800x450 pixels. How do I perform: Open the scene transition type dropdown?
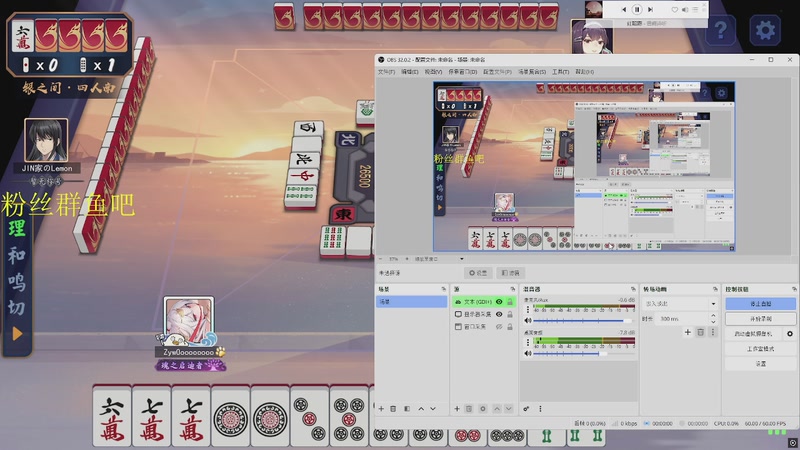click(680, 304)
